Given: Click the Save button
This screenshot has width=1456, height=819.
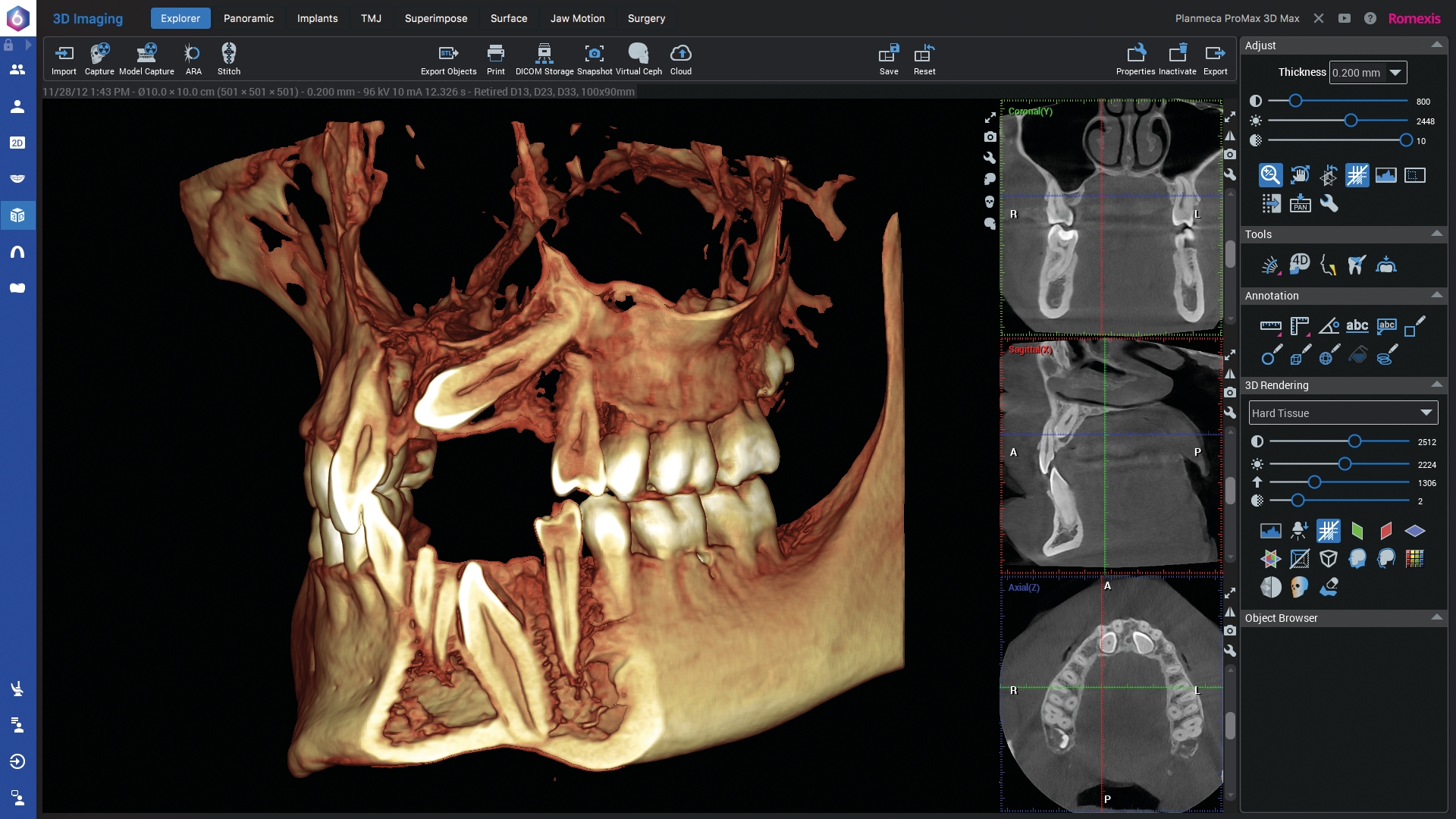Looking at the screenshot, I should tap(888, 59).
